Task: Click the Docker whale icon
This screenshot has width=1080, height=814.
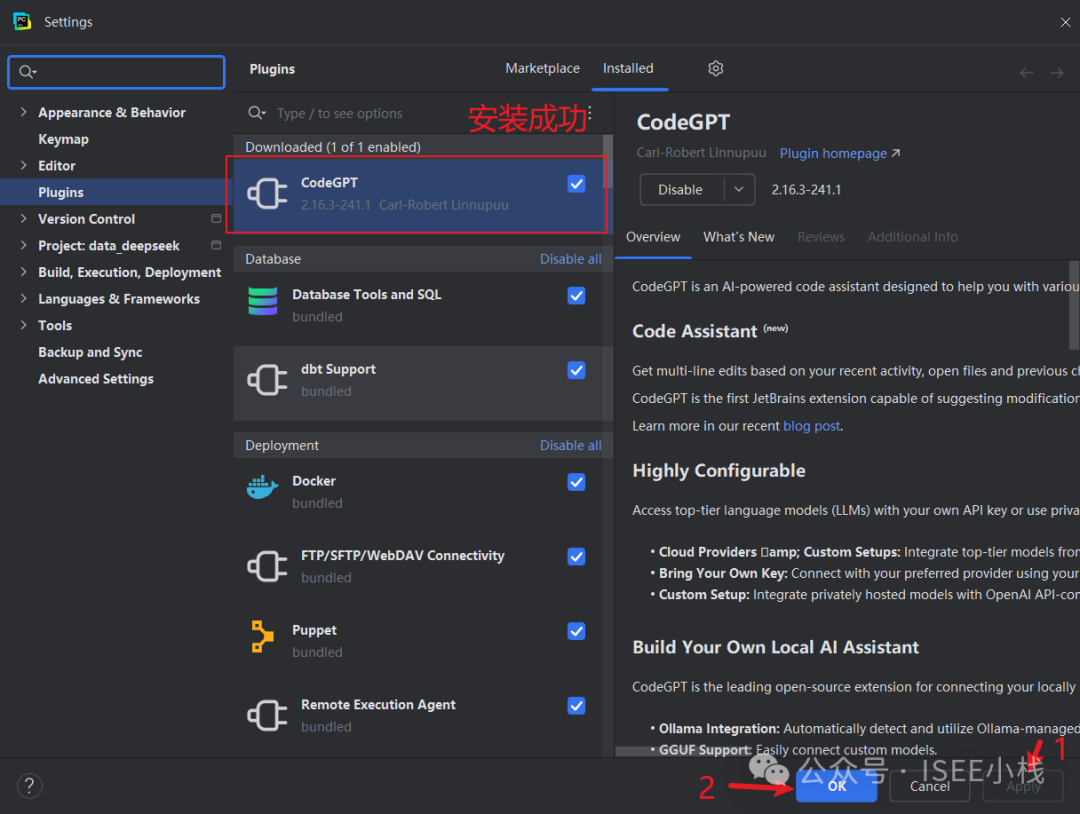Action: [x=262, y=488]
